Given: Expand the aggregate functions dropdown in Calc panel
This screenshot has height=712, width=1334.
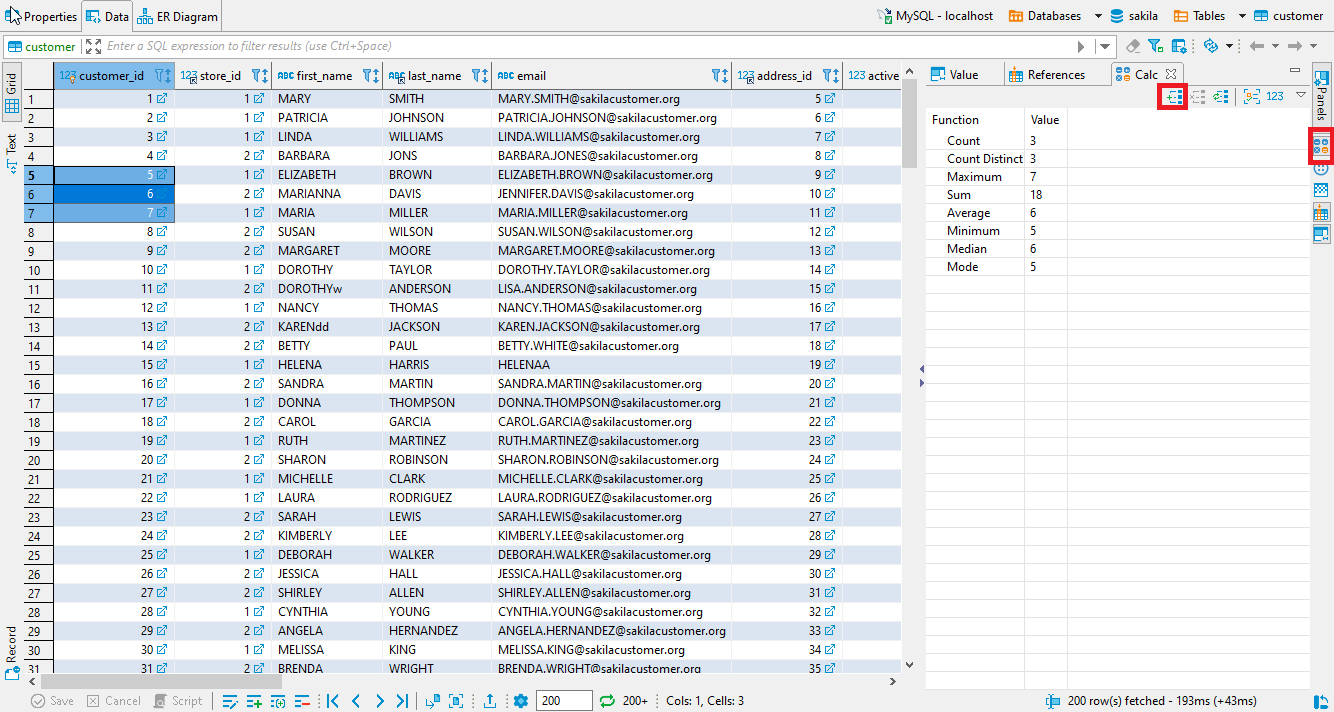Looking at the screenshot, I should pyautogui.click(x=1300, y=95).
